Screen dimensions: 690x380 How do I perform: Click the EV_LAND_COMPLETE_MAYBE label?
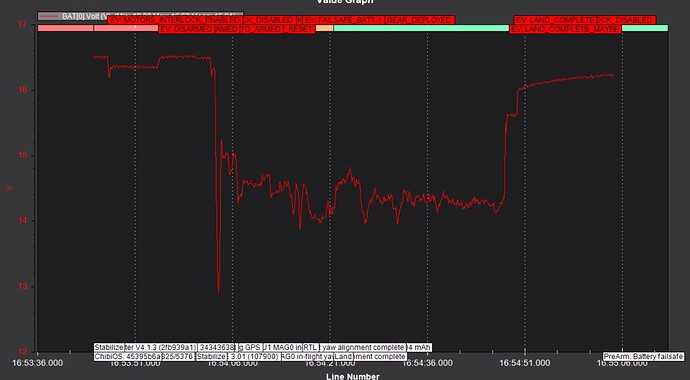pos(565,29)
